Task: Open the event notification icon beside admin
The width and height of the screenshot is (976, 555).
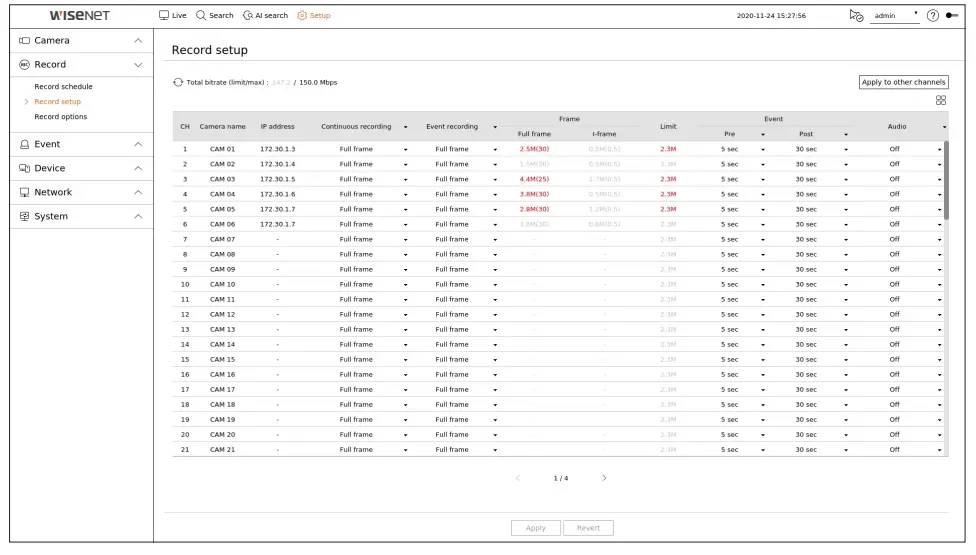Action: (x=856, y=16)
